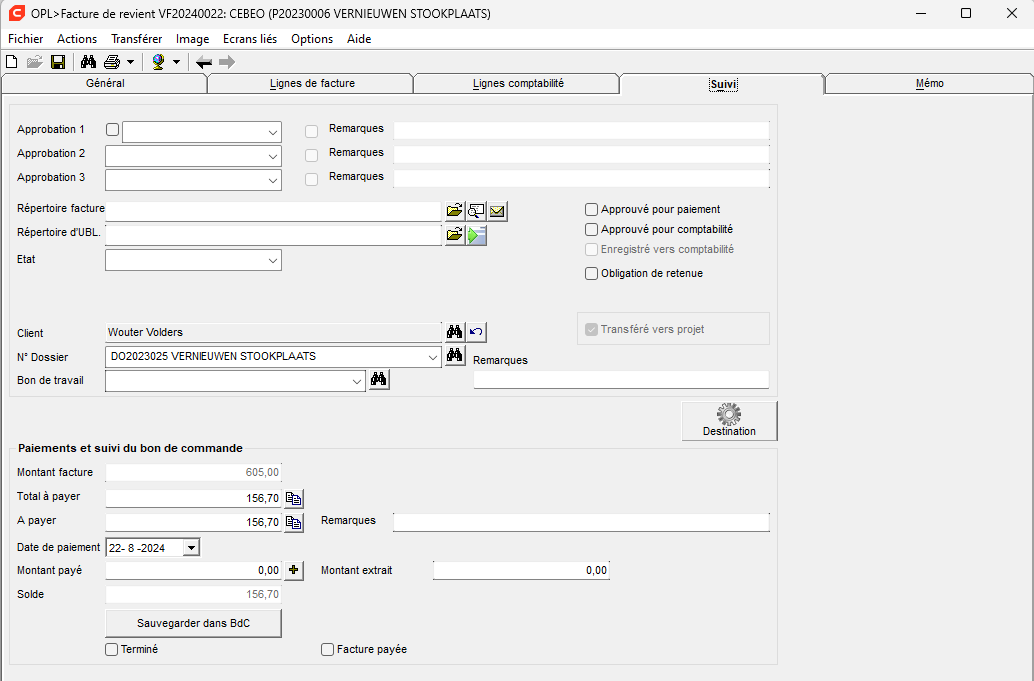Click the Montant extrait field
Viewport: 1034px width, 681px height.
(521, 570)
